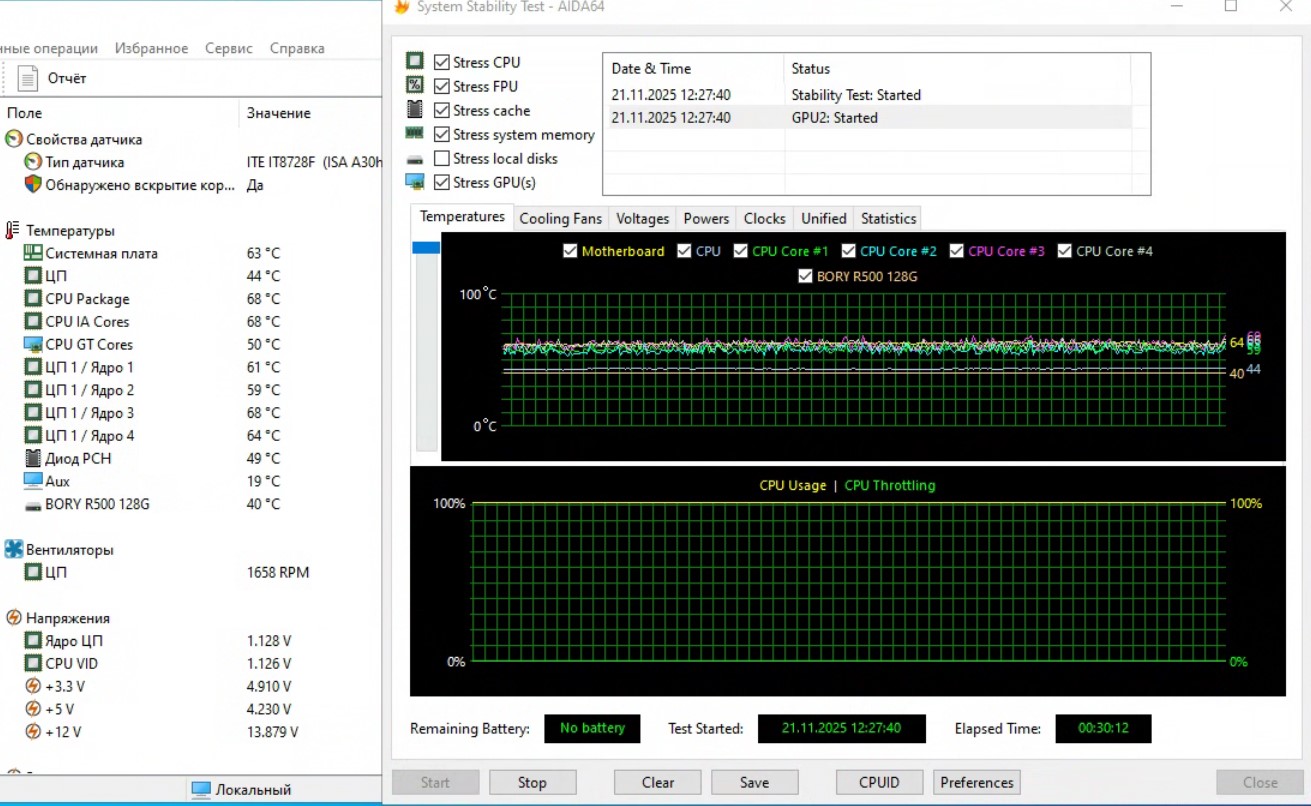Click the Stress system memory RAM icon

click(414, 134)
